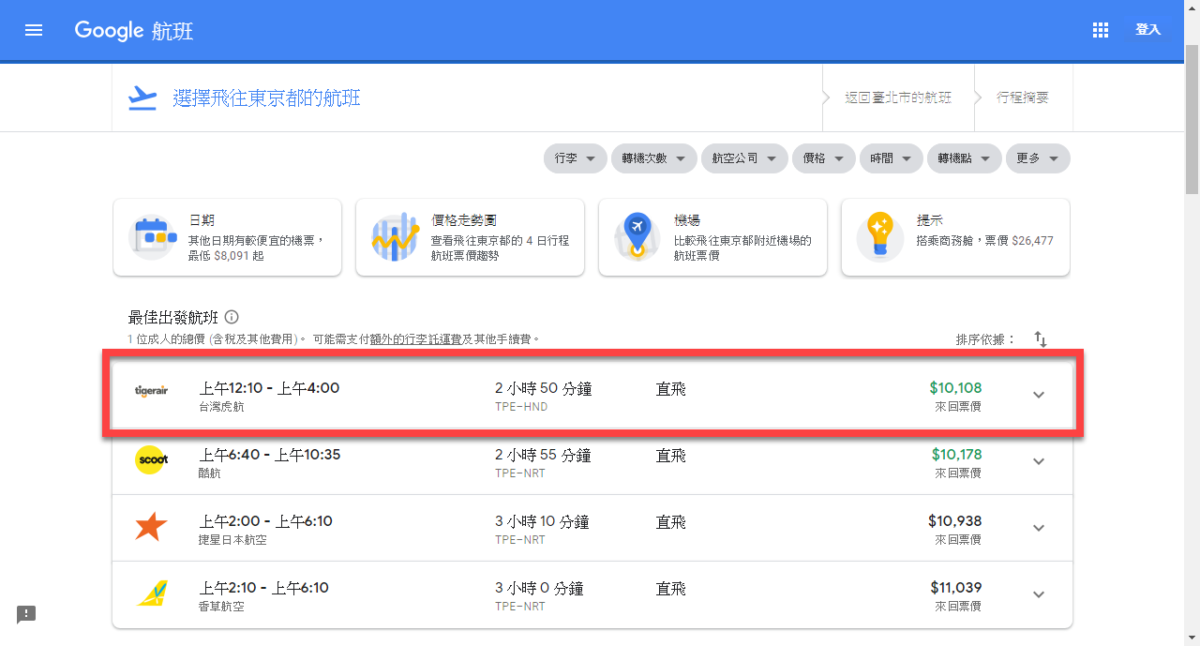Click the 2 小時 55 分鐘 duration

[x=543, y=455]
